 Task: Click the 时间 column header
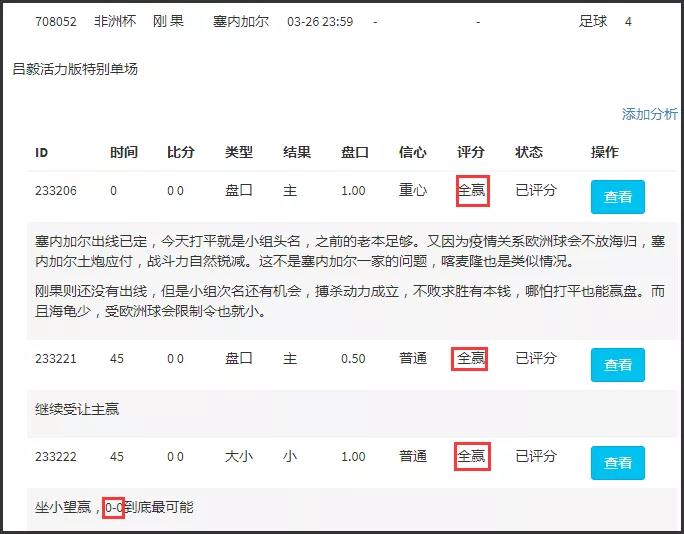pyautogui.click(x=124, y=152)
